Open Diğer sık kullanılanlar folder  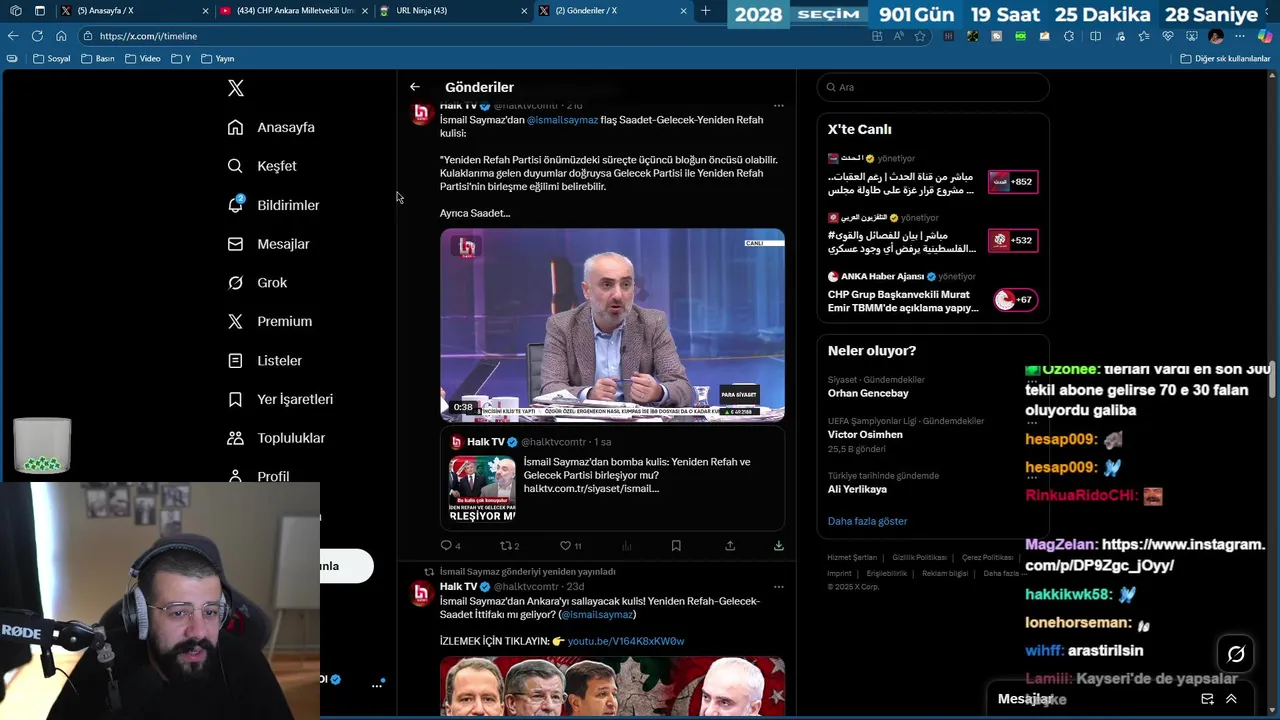coord(1225,59)
